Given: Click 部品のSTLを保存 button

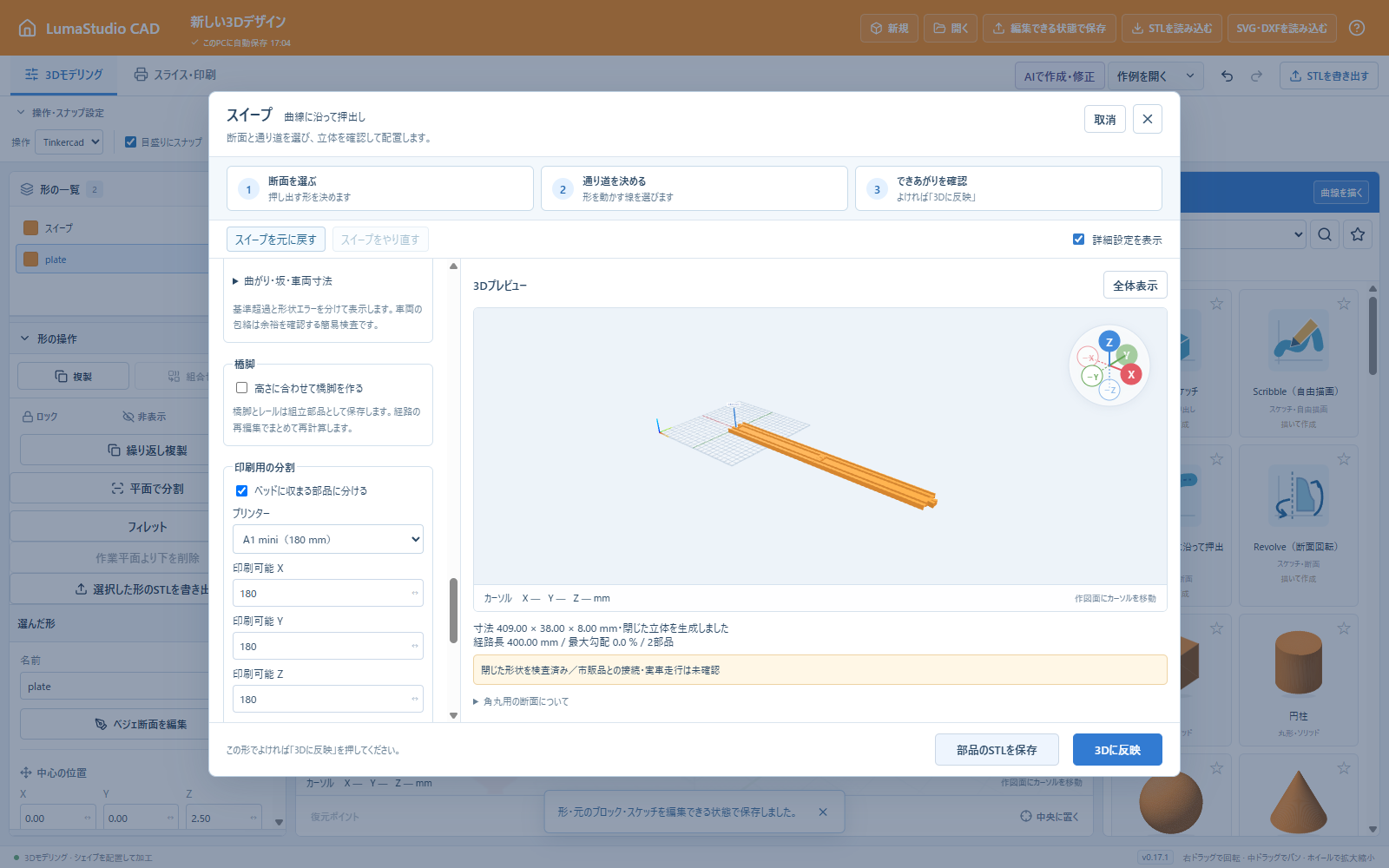Looking at the screenshot, I should (997, 750).
